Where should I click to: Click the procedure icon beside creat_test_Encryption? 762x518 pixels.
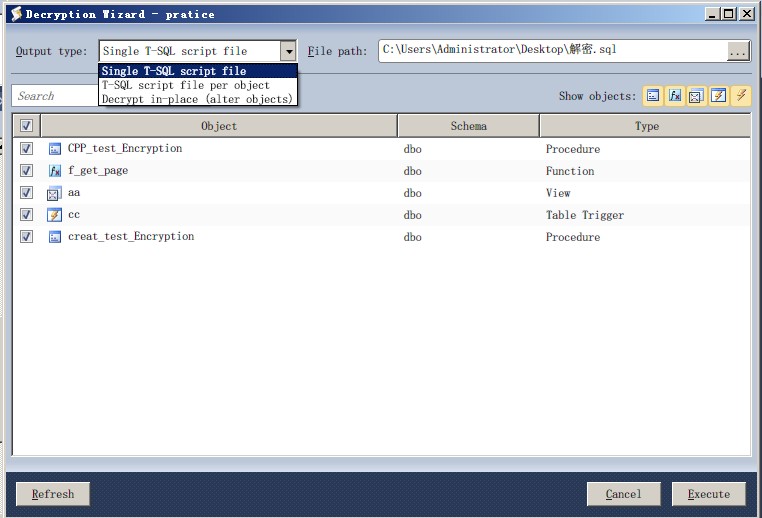[55, 237]
